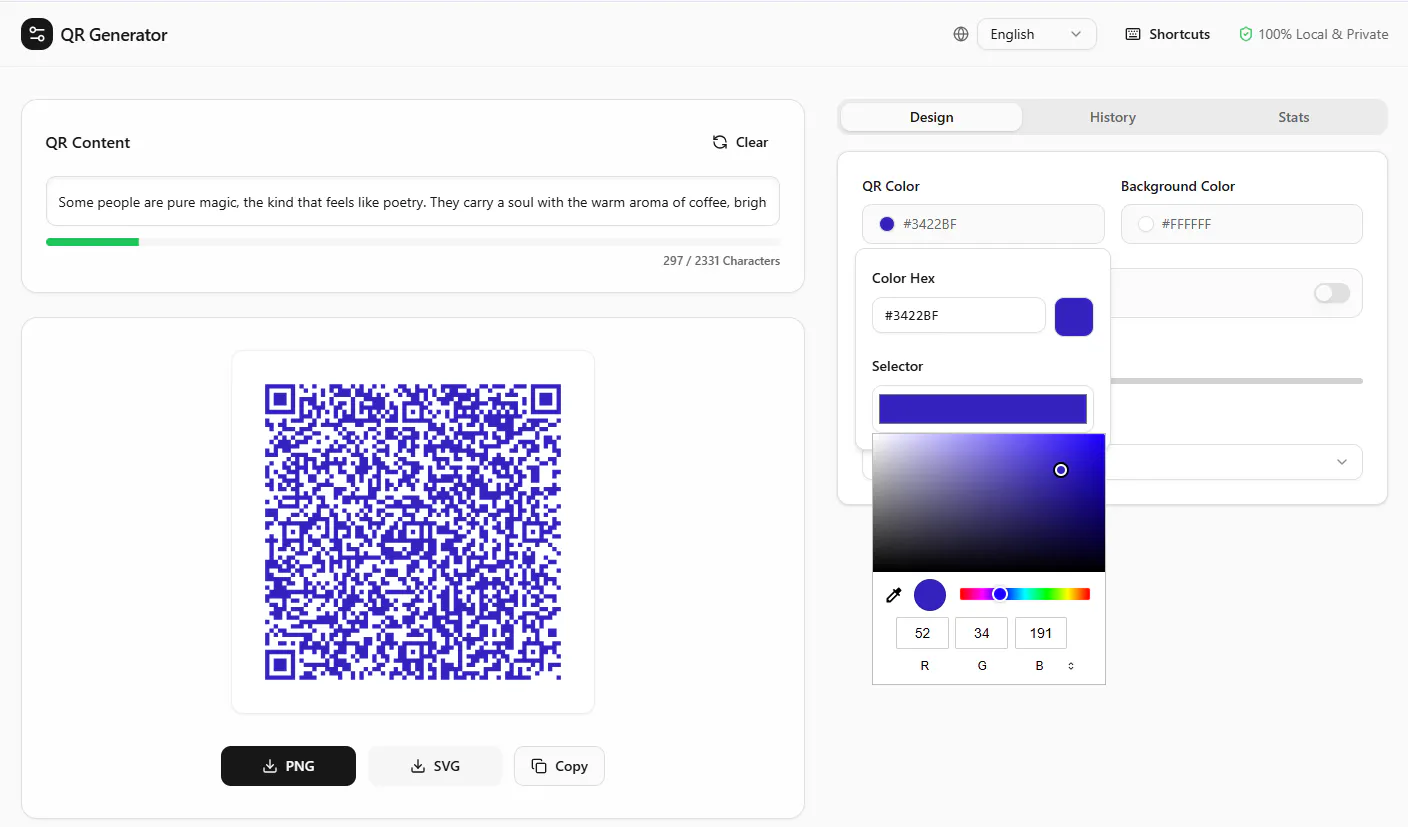Click the QR Generator logo icon
The height and width of the screenshot is (827, 1408).
pos(37,34)
